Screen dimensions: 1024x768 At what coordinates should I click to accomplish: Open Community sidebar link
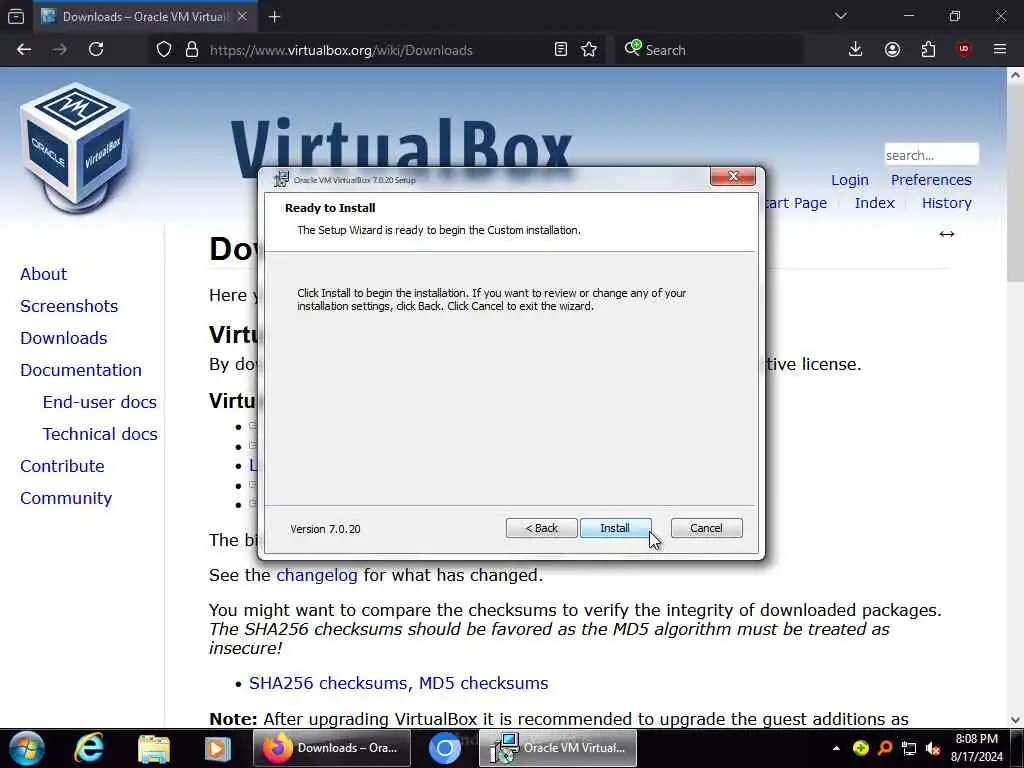[x=66, y=498]
